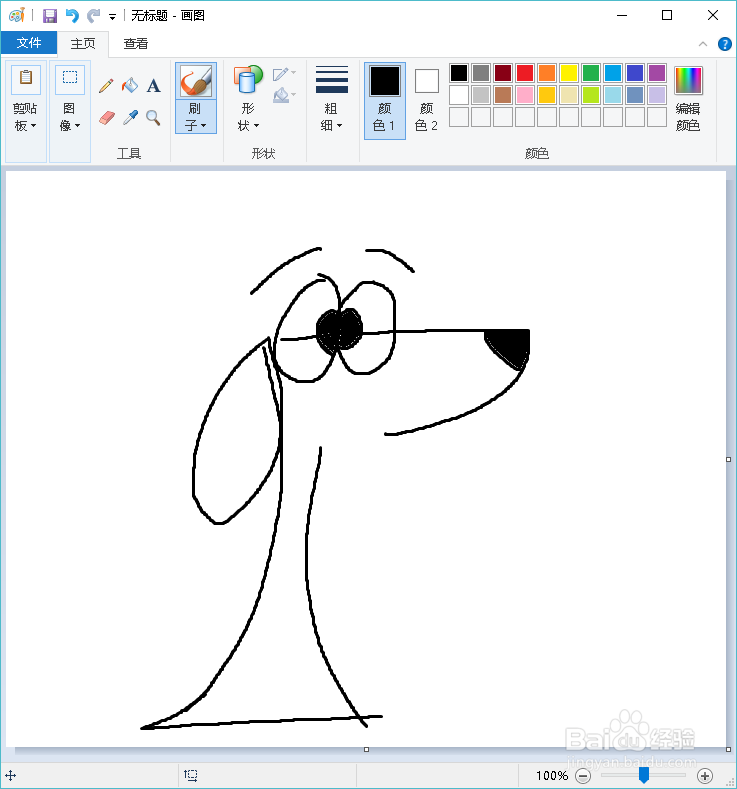Open the shape Outline options
737x789 pixels.
tap(284, 74)
